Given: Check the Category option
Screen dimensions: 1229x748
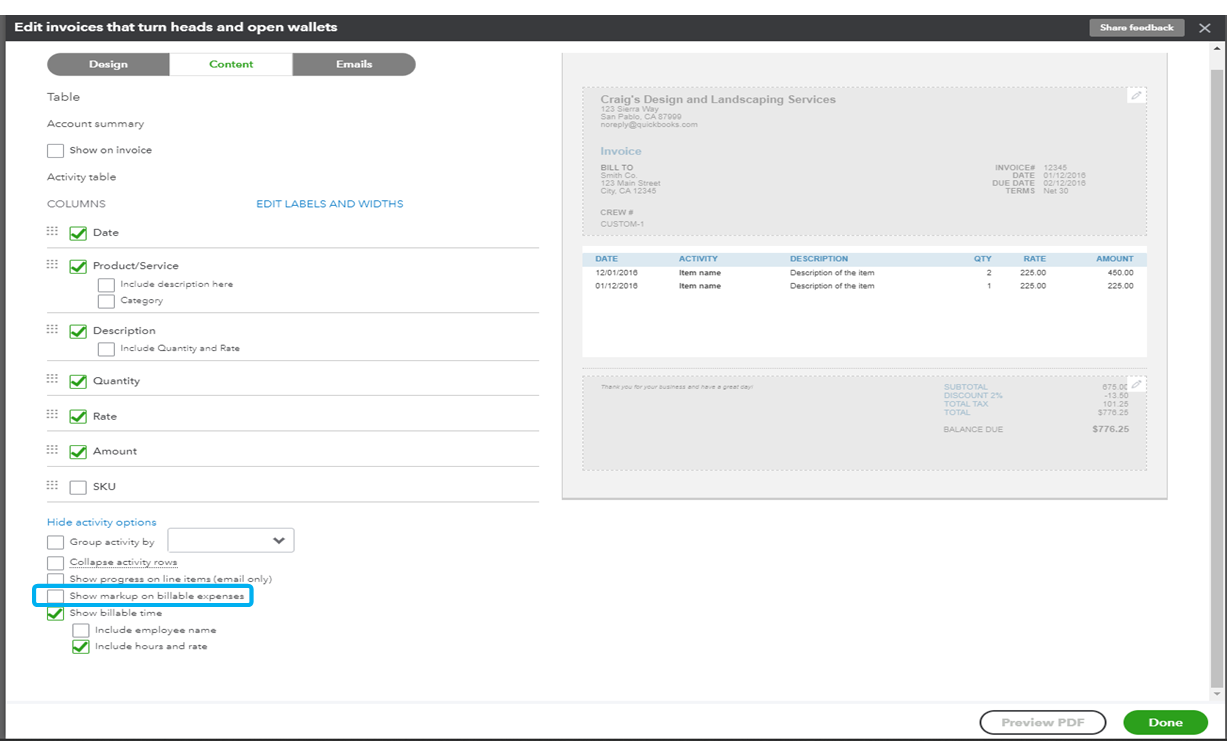Looking at the screenshot, I should (x=106, y=301).
